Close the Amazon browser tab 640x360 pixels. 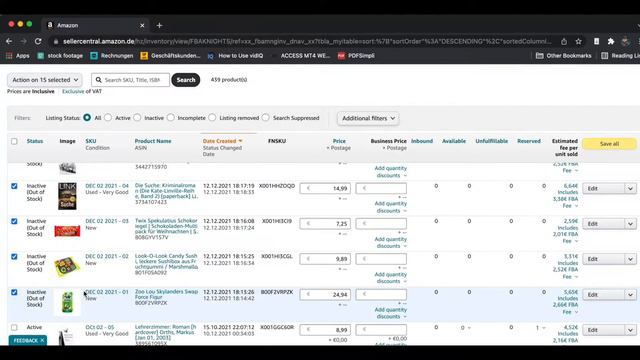pyautogui.click(x=142, y=25)
